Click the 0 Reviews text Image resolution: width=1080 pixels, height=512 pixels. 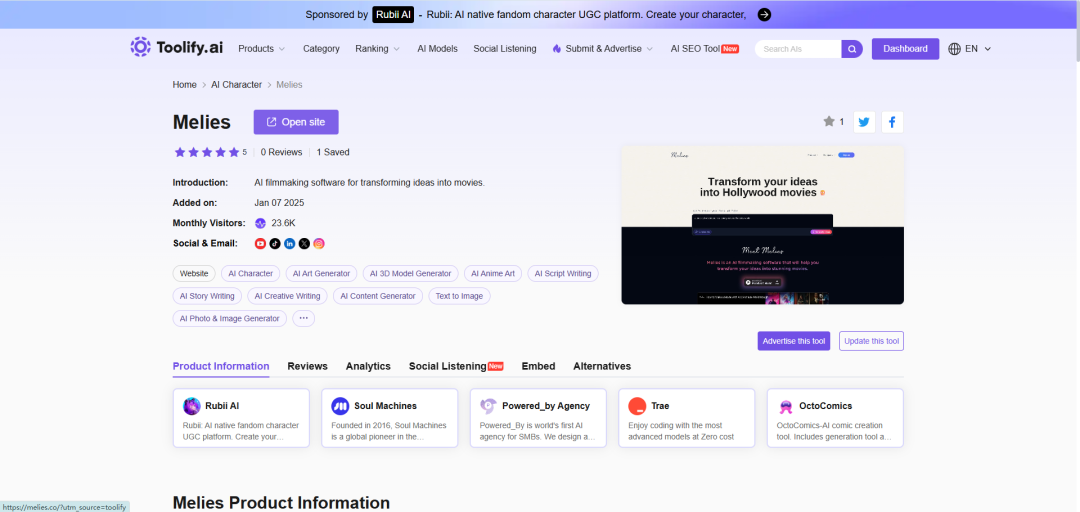281,152
